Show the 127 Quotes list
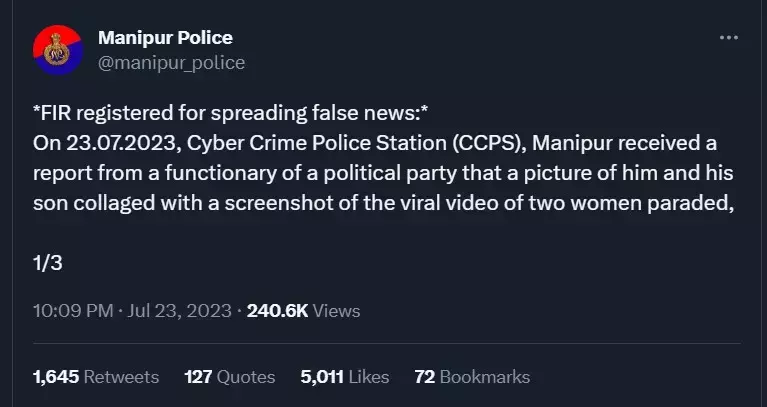The width and height of the screenshot is (767, 407). [x=230, y=377]
